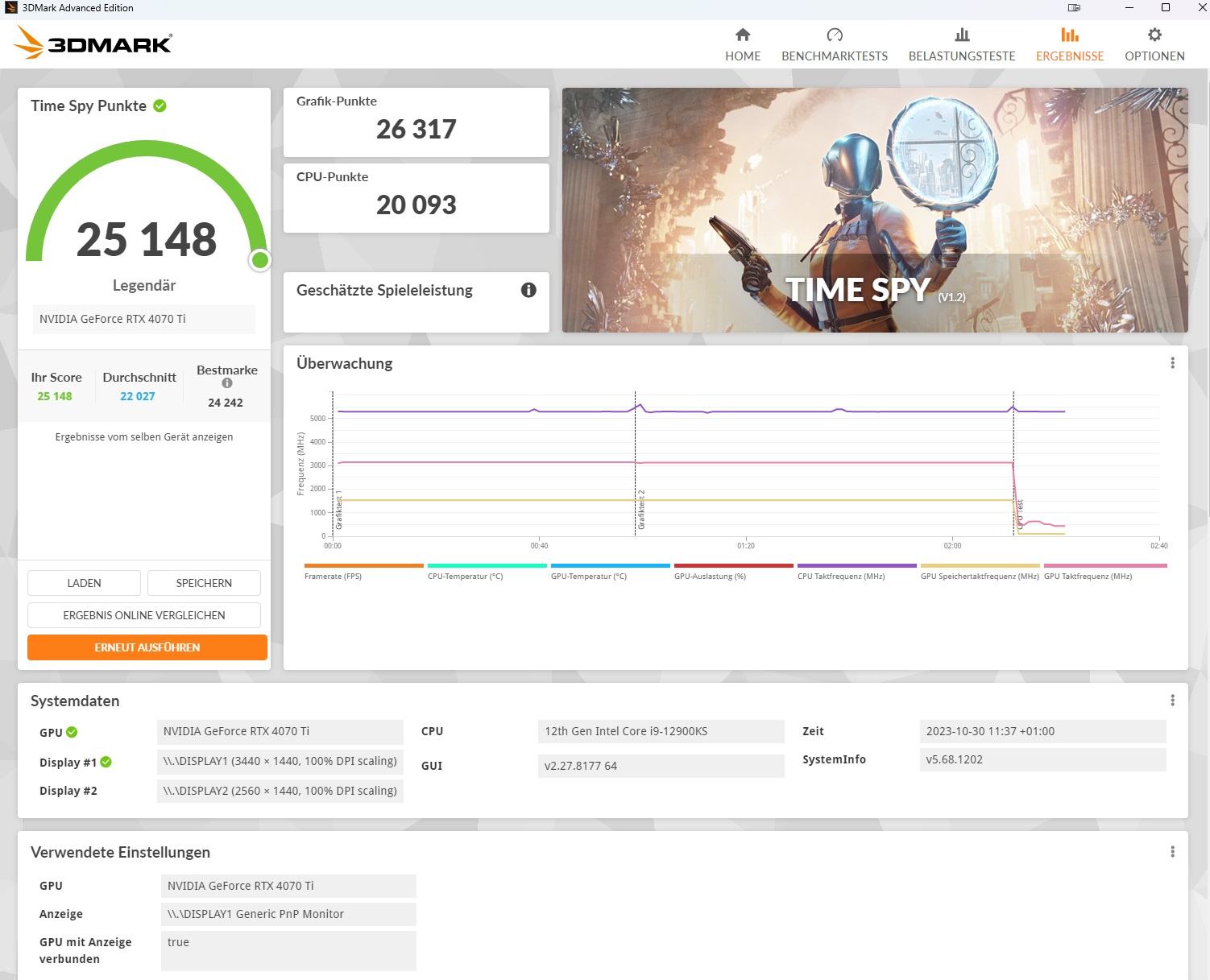1210x980 pixels.
Task: Click the green score gauge end knob
Action: [x=259, y=260]
